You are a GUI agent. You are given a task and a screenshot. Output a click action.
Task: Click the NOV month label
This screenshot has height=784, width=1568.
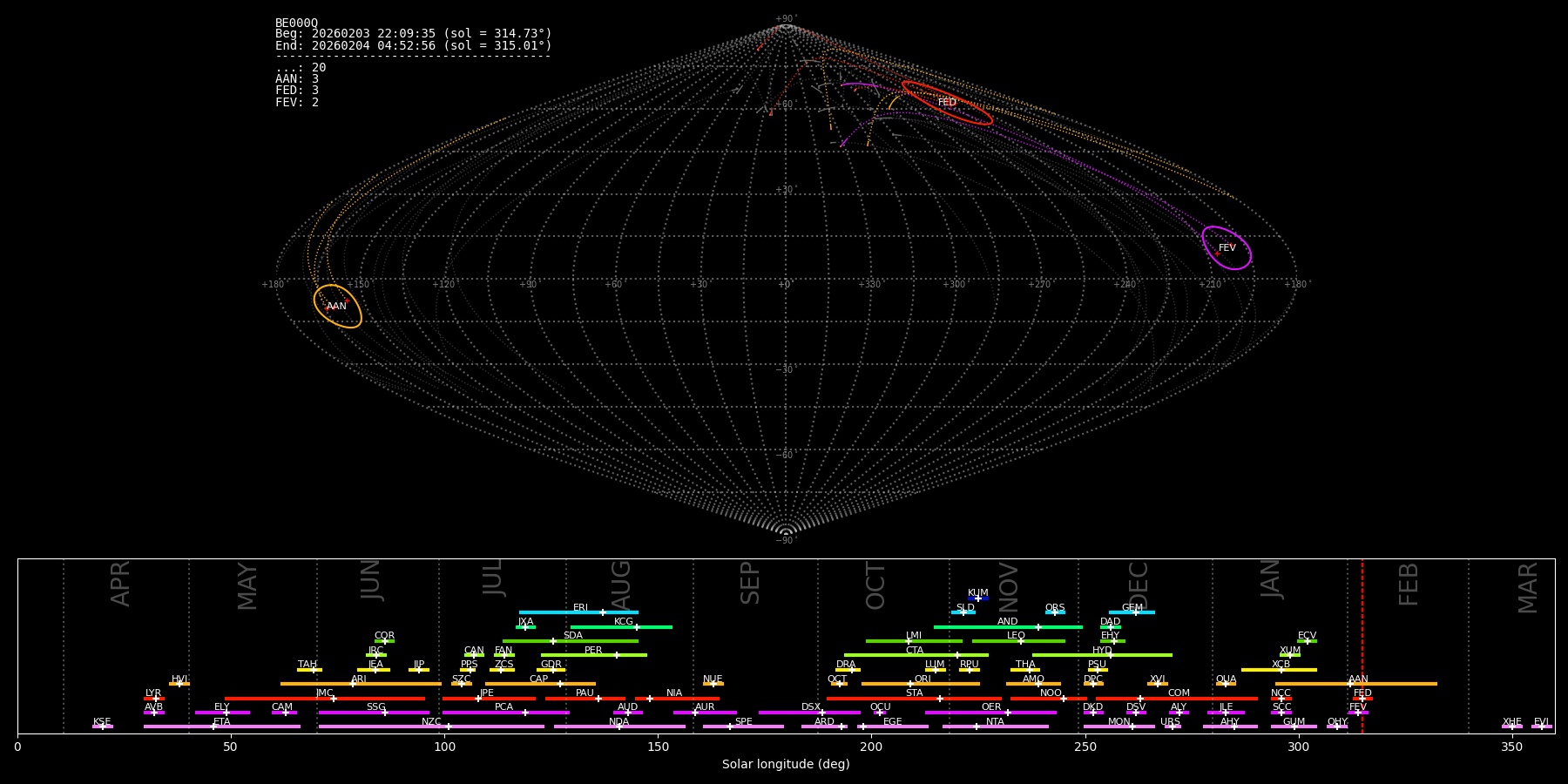[x=1009, y=585]
